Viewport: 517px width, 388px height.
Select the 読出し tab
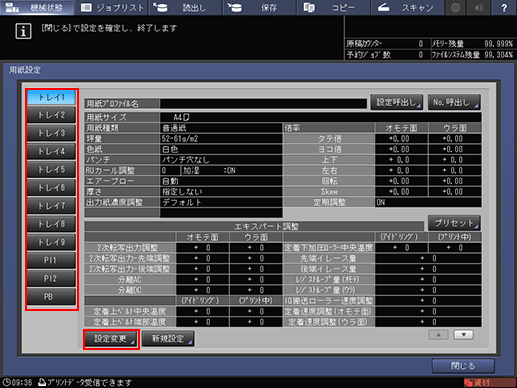pyautogui.click(x=185, y=7)
